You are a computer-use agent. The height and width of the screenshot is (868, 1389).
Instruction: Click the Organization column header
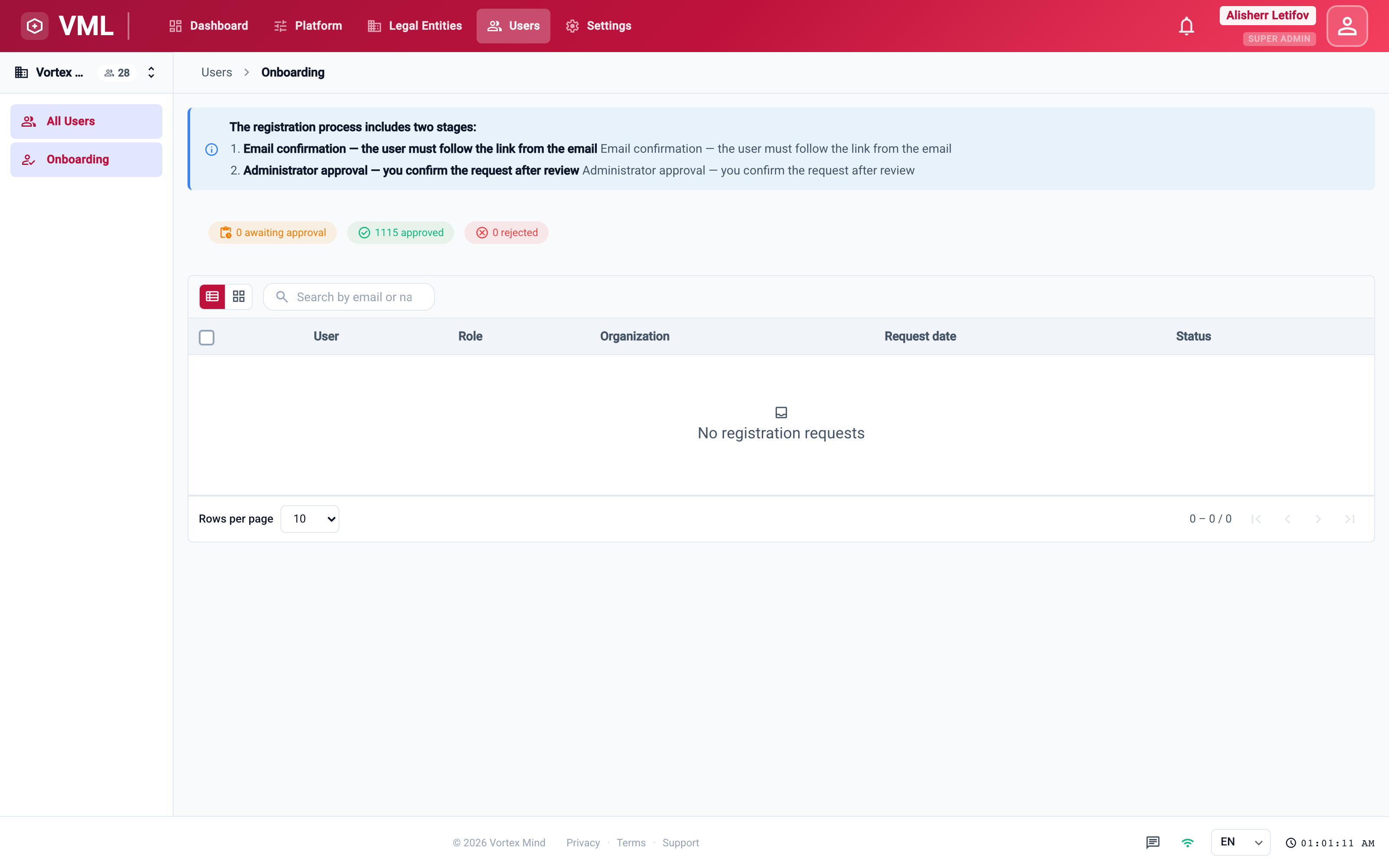tap(635, 336)
